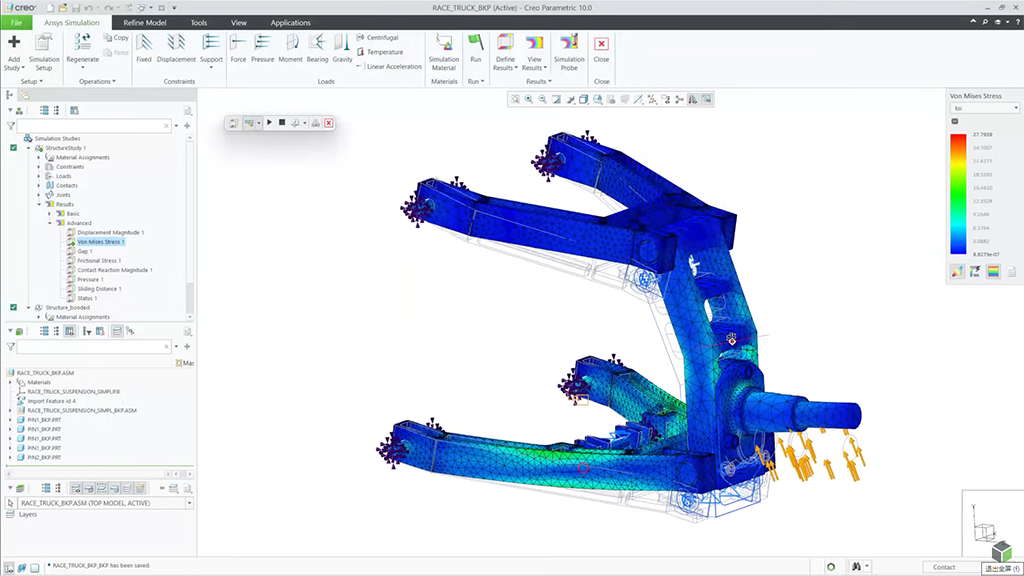Click the Add Study icon
Image resolution: width=1024 pixels, height=576 pixels.
tap(14, 42)
